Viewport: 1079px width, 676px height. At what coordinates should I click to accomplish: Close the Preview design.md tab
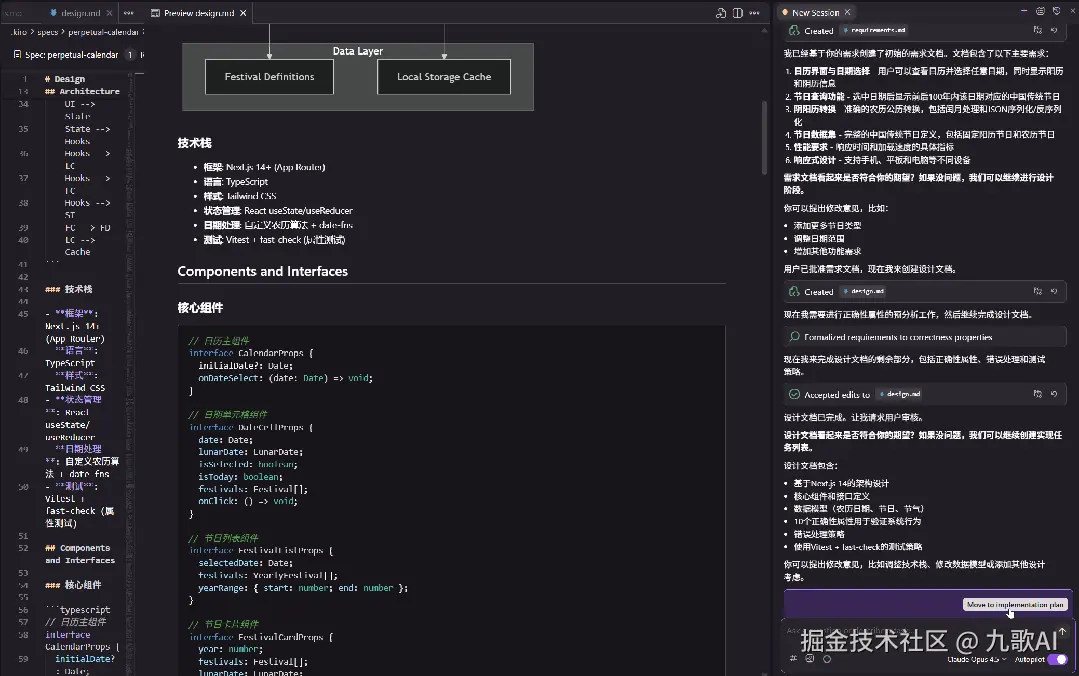point(243,13)
